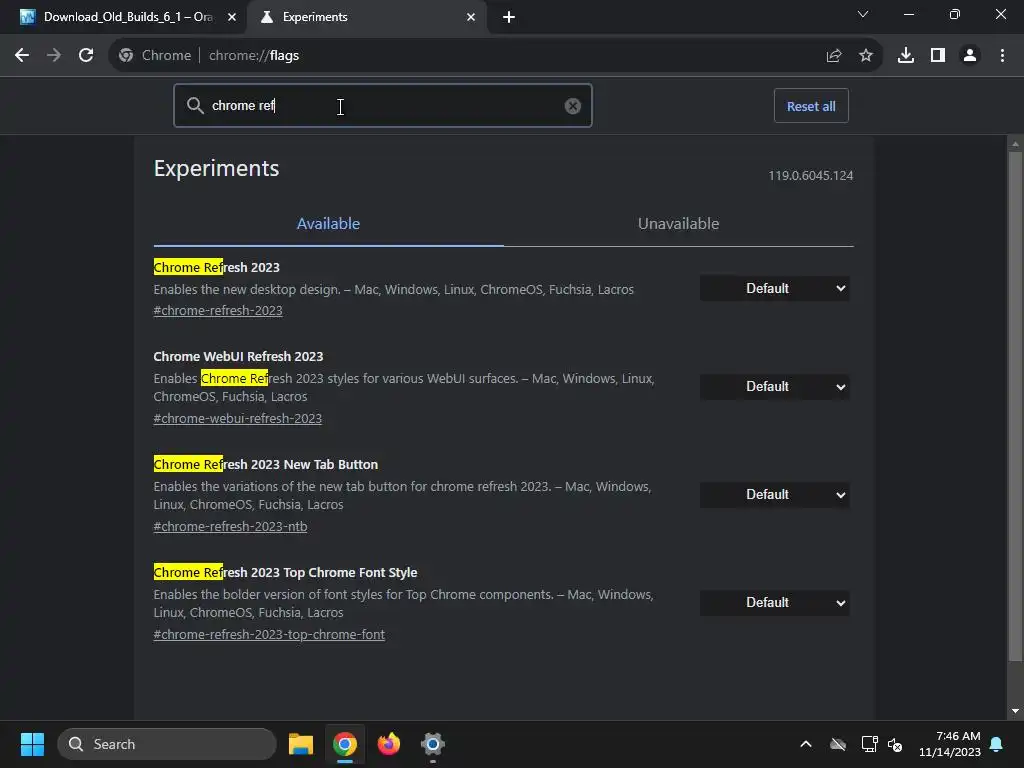Switch to the Available tab
The width and height of the screenshot is (1024, 768).
328,223
